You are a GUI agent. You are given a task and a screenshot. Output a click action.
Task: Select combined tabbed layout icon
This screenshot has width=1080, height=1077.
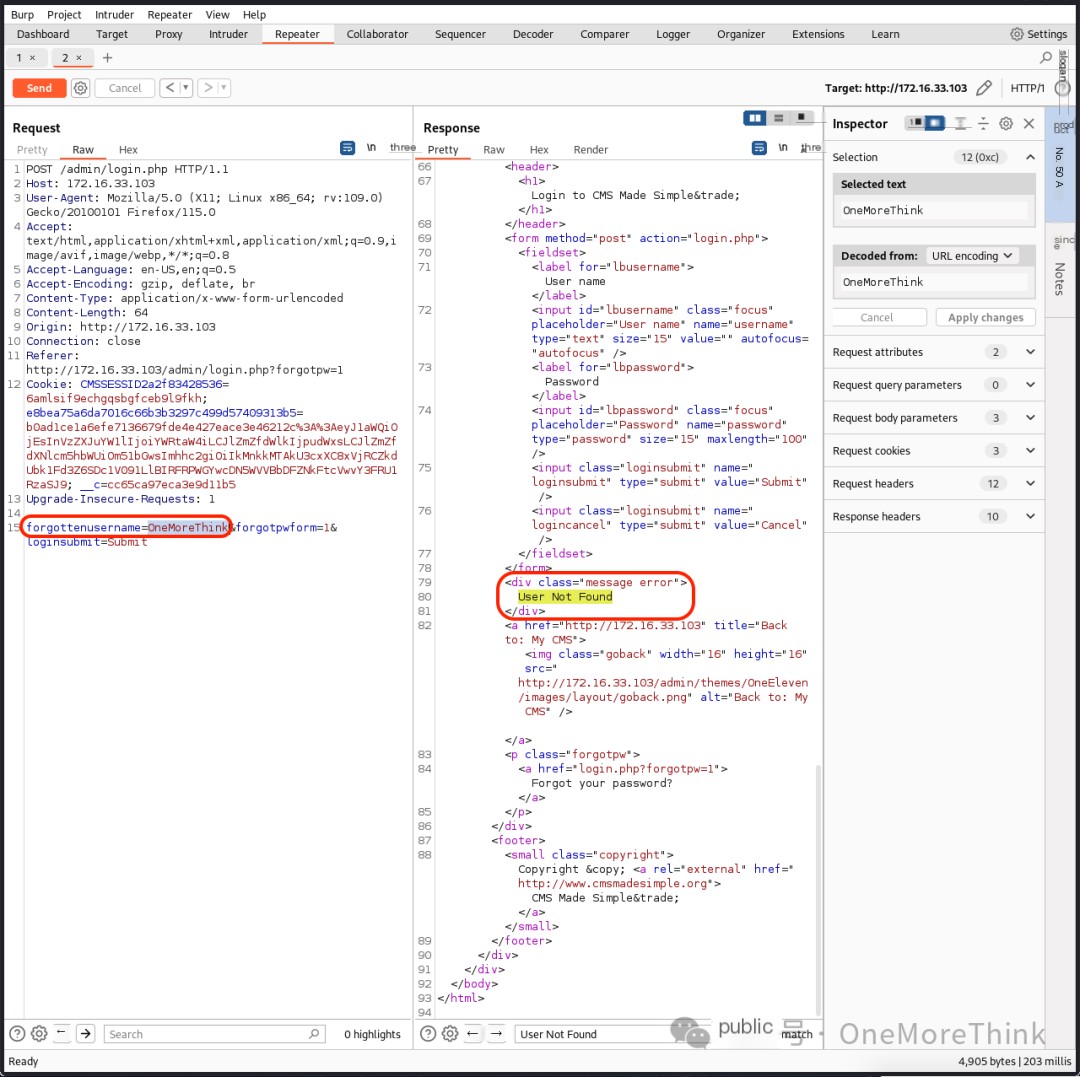(801, 118)
